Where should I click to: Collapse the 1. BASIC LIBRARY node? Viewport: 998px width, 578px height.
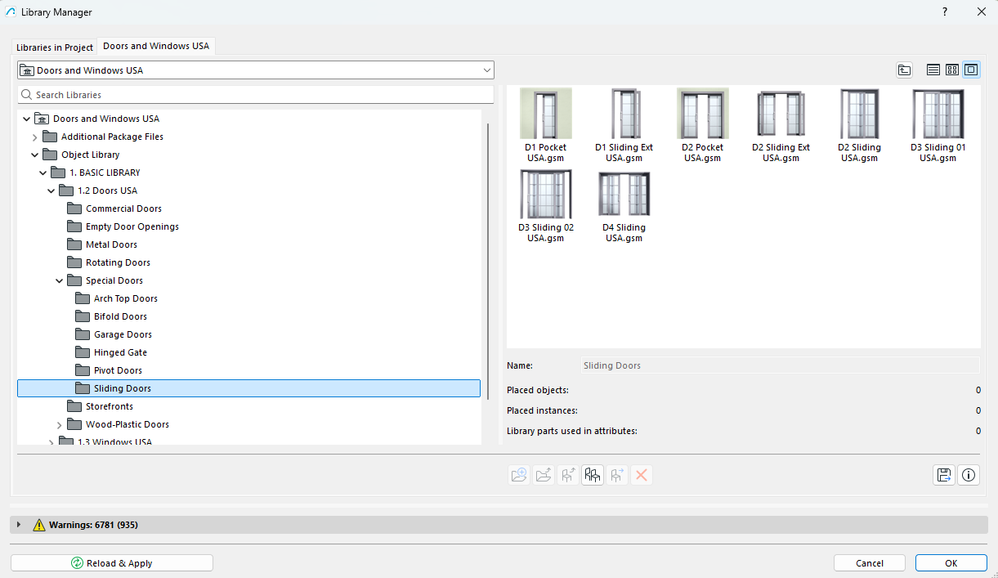click(x=43, y=173)
